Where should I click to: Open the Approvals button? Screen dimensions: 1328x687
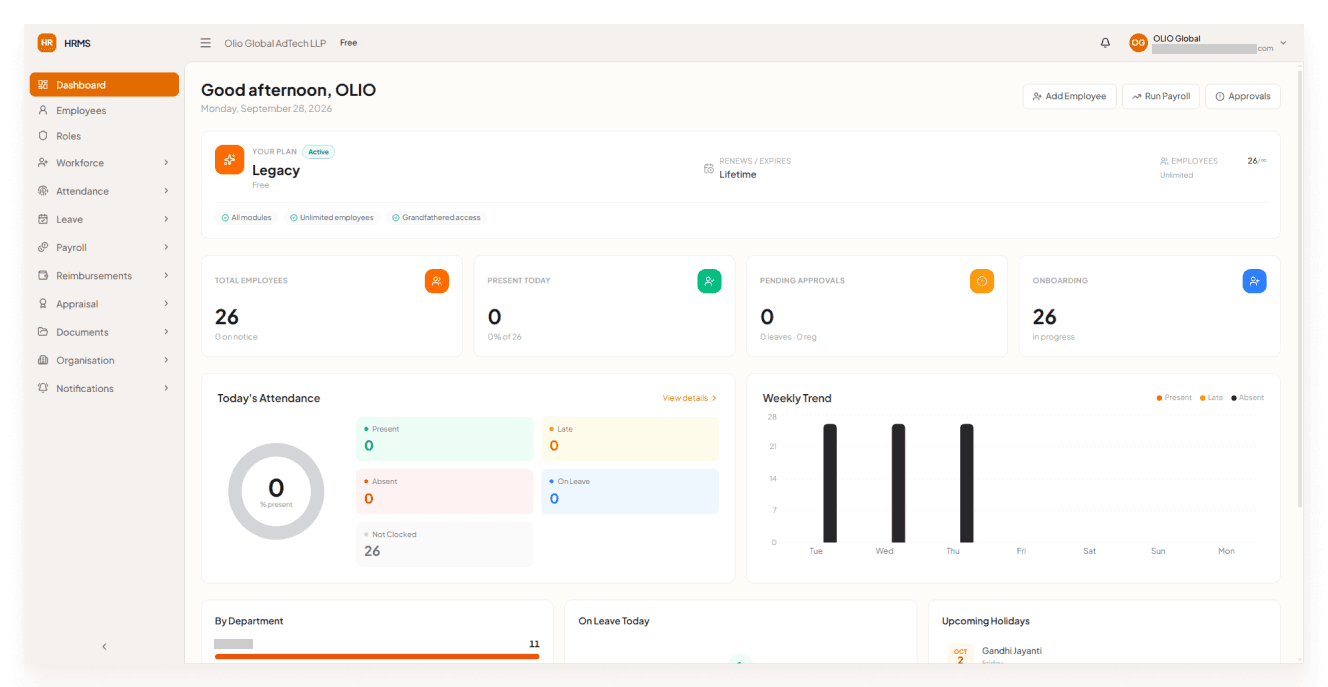click(x=1243, y=96)
